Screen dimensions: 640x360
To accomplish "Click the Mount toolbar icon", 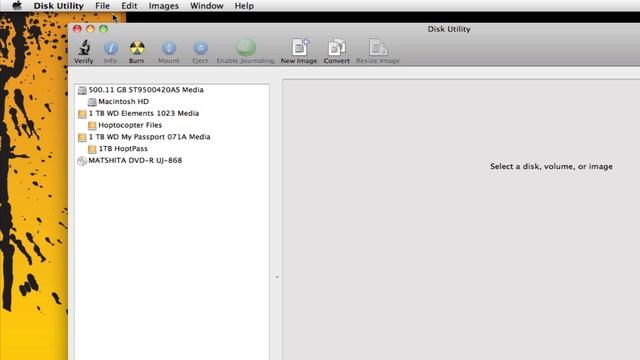I will click(x=169, y=48).
